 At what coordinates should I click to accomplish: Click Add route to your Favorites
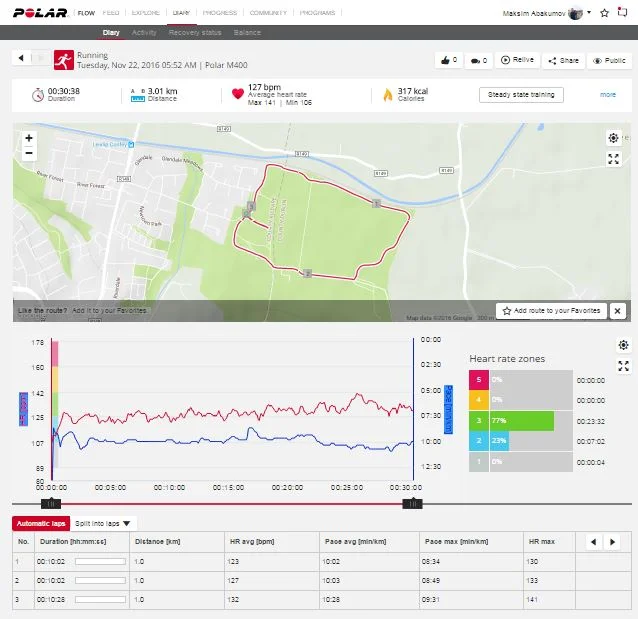(552, 311)
